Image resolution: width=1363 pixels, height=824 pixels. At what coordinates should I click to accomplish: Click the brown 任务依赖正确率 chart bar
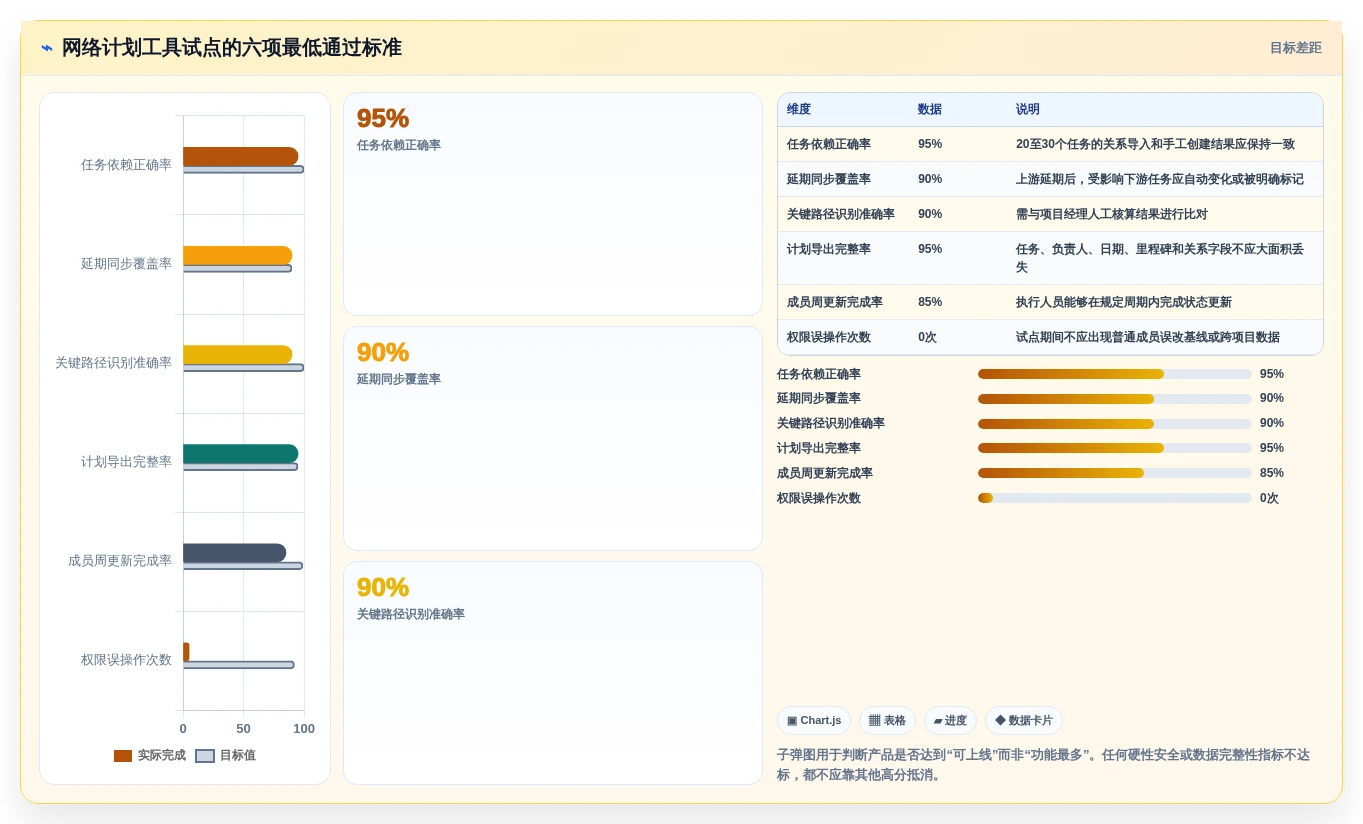(x=240, y=156)
